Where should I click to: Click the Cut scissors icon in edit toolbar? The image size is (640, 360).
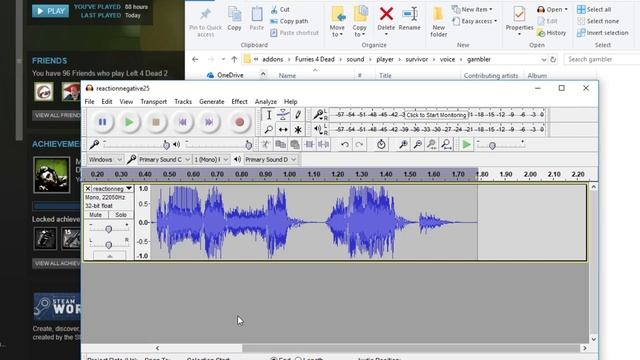[x=266, y=144]
